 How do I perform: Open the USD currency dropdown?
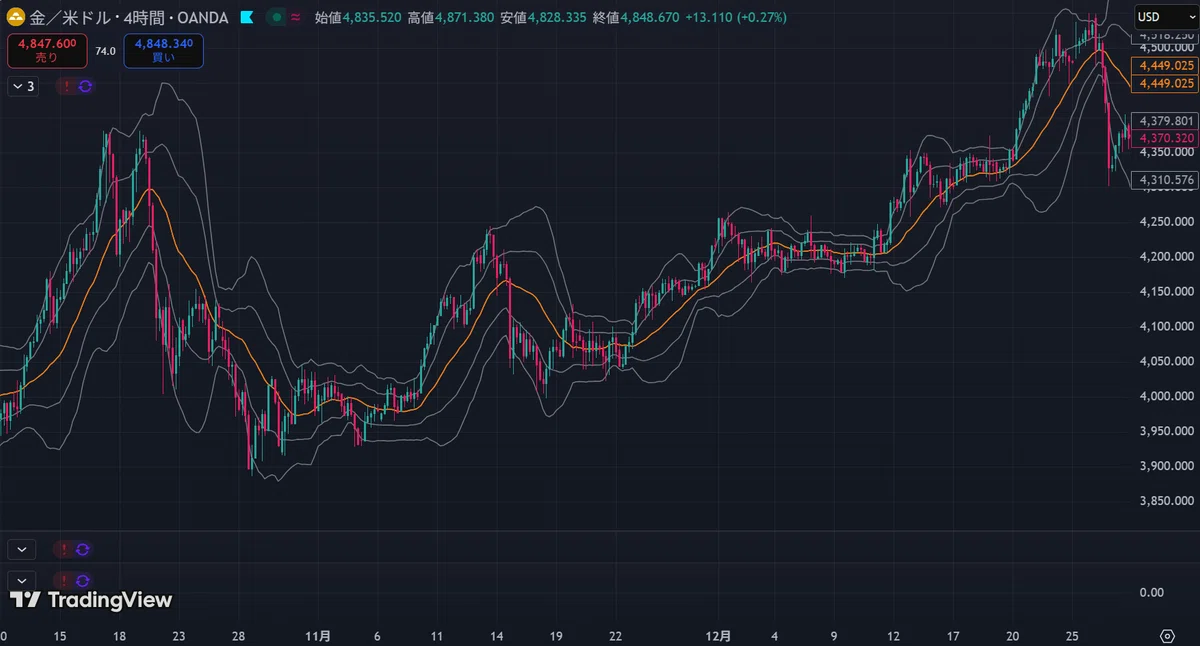(x=1165, y=17)
